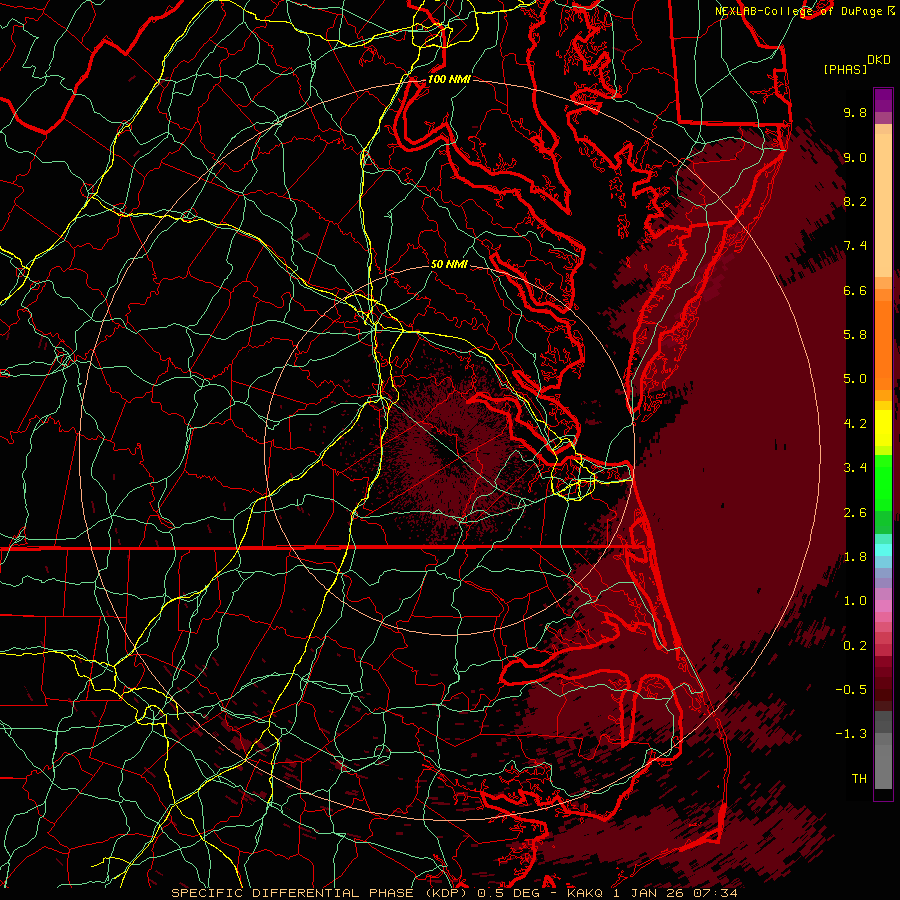Click the 4.2 value on the color scale

click(855, 424)
